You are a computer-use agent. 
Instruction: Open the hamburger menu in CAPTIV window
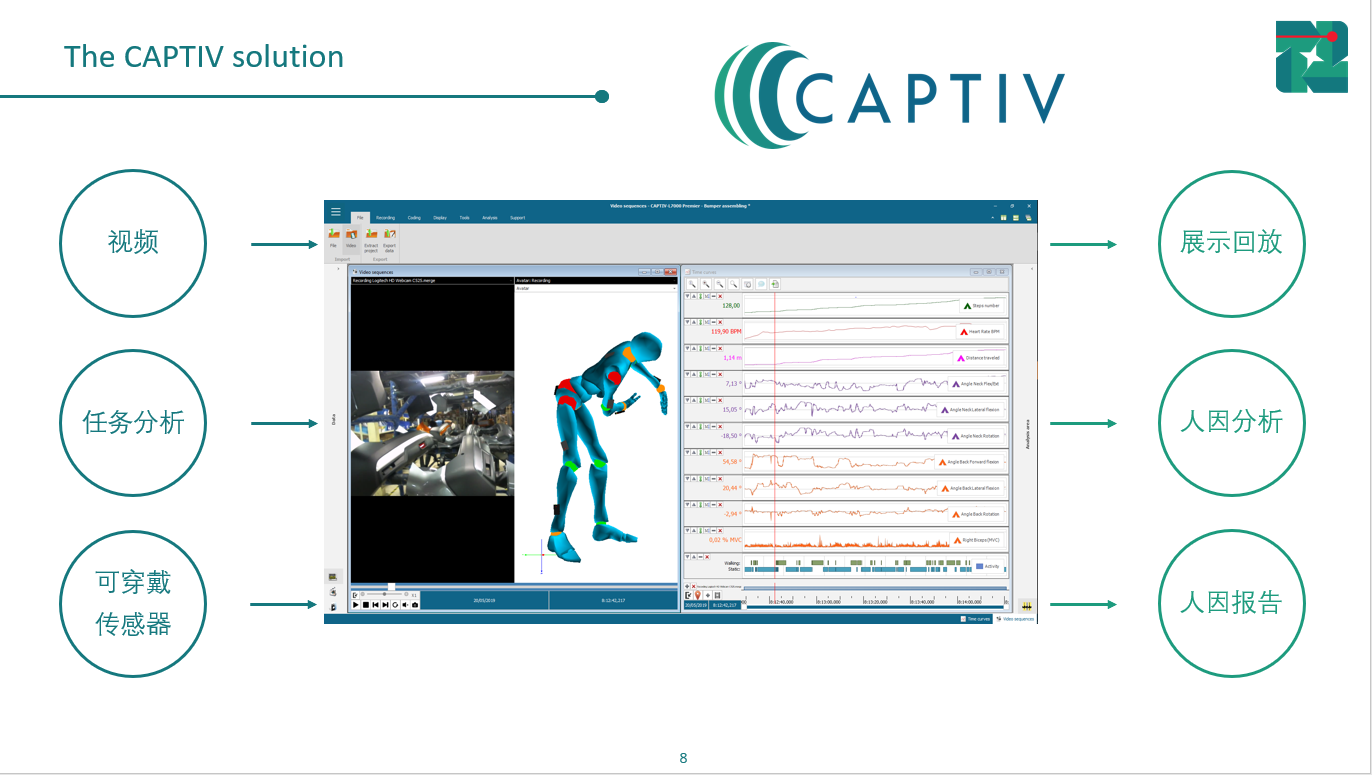[336, 212]
